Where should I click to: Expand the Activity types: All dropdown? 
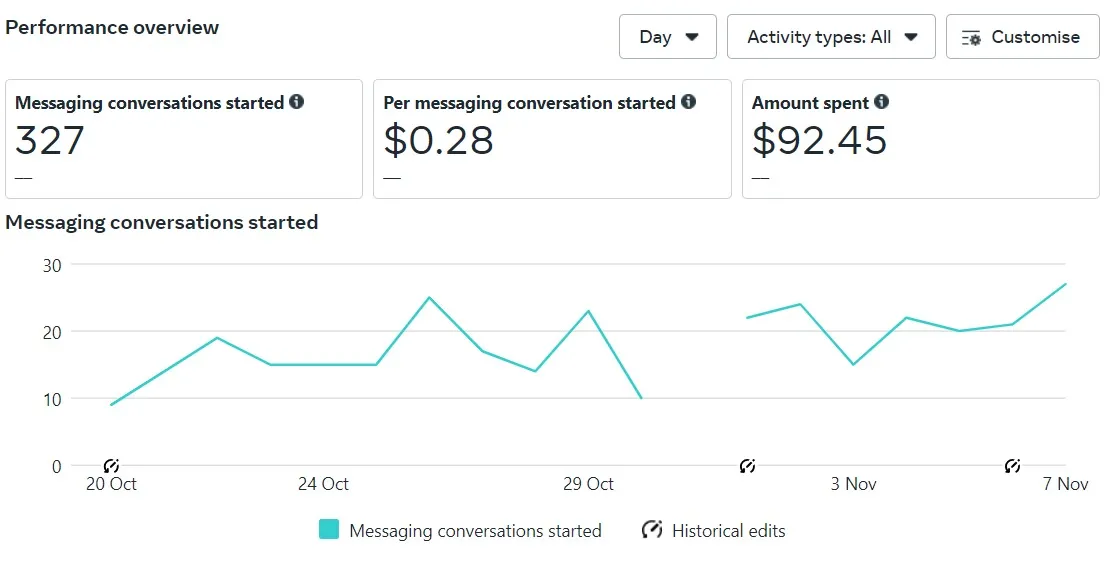click(831, 37)
